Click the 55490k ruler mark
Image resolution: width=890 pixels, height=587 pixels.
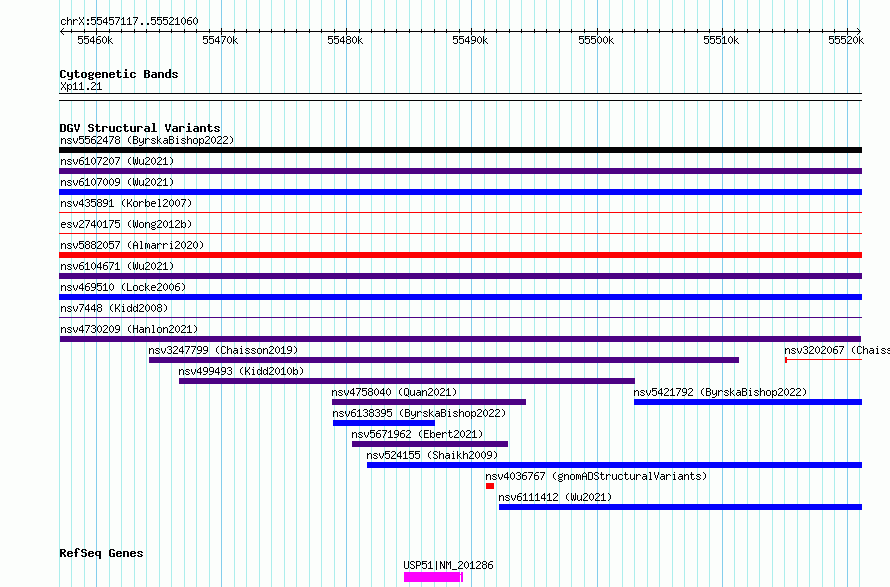tap(471, 40)
